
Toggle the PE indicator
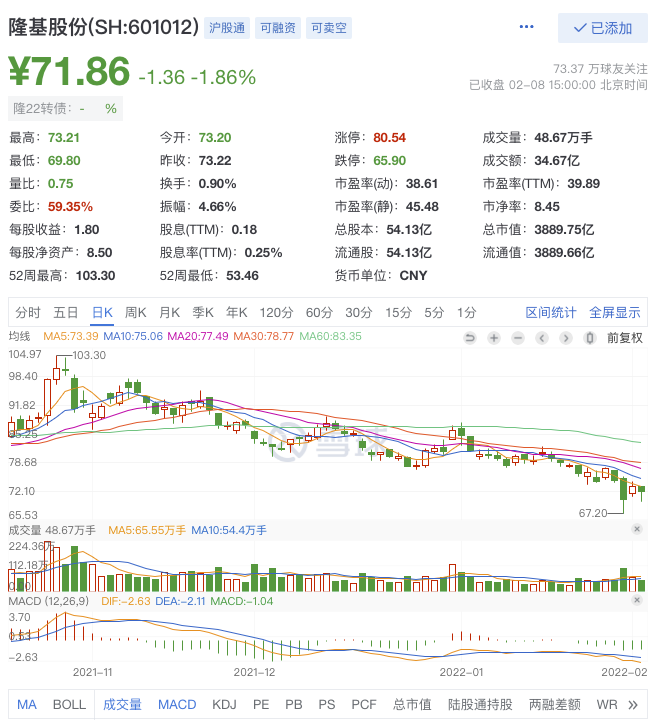(261, 705)
